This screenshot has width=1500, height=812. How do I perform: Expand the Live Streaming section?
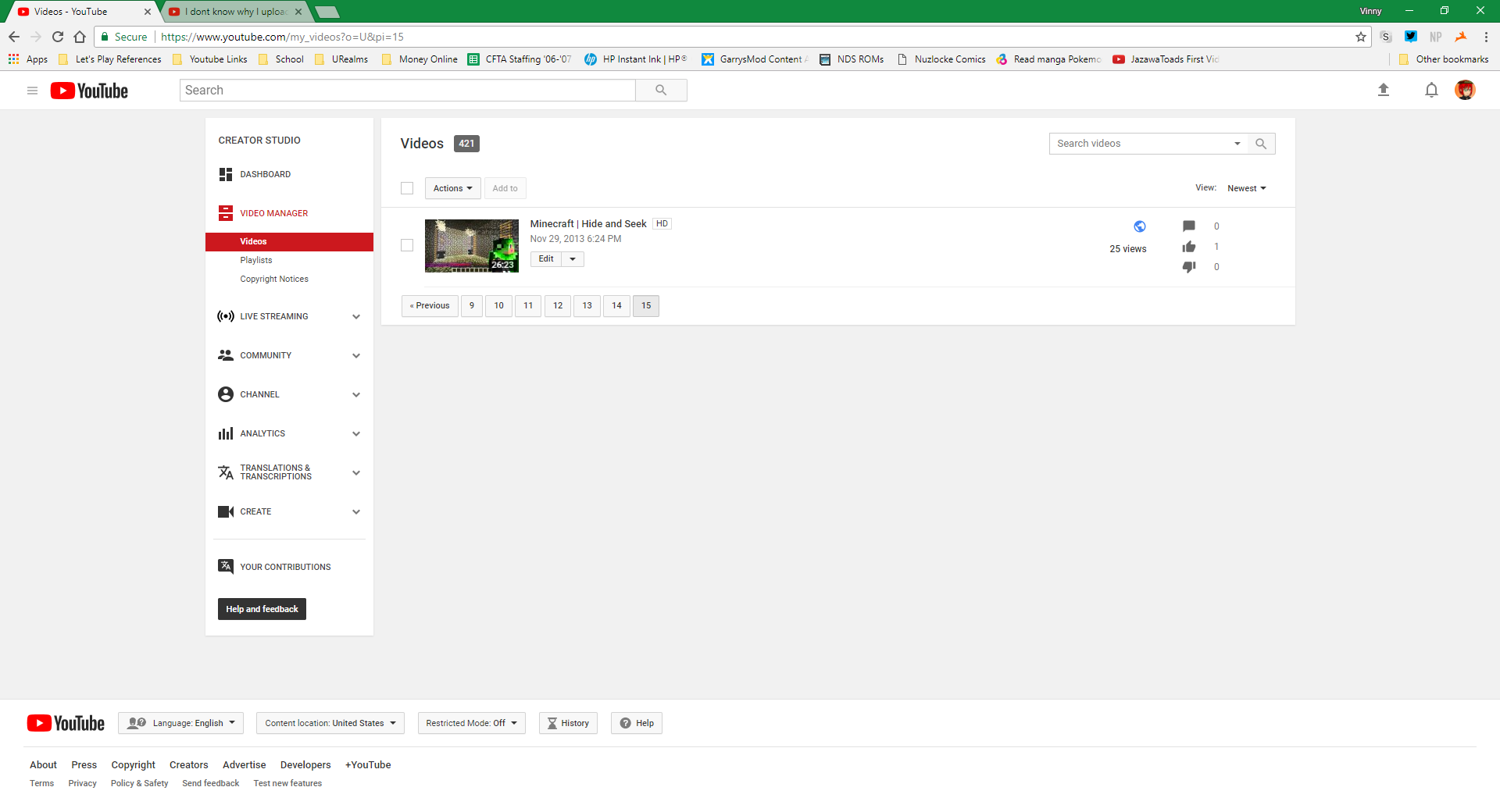coord(356,316)
